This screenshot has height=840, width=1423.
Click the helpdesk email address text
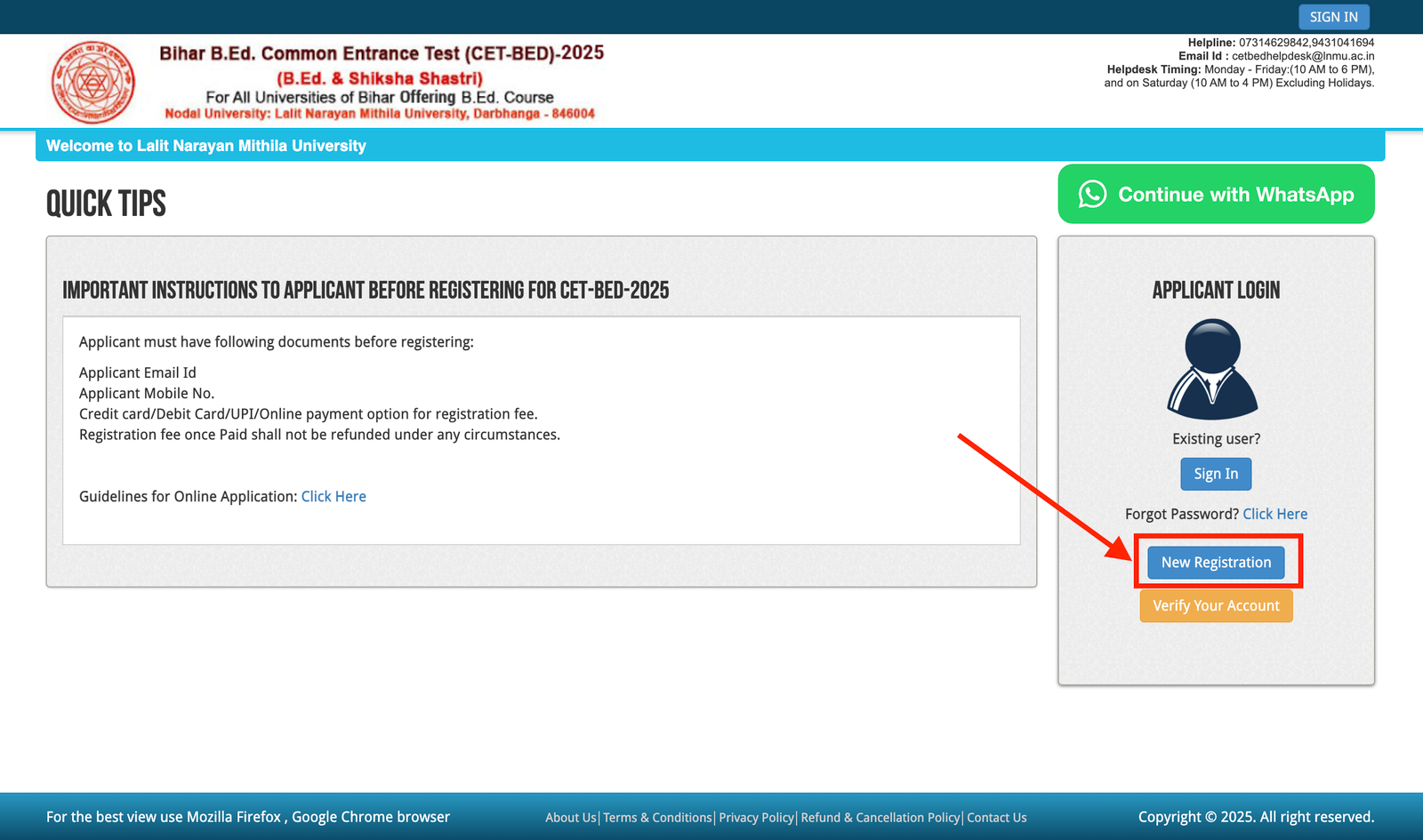(x=1303, y=56)
